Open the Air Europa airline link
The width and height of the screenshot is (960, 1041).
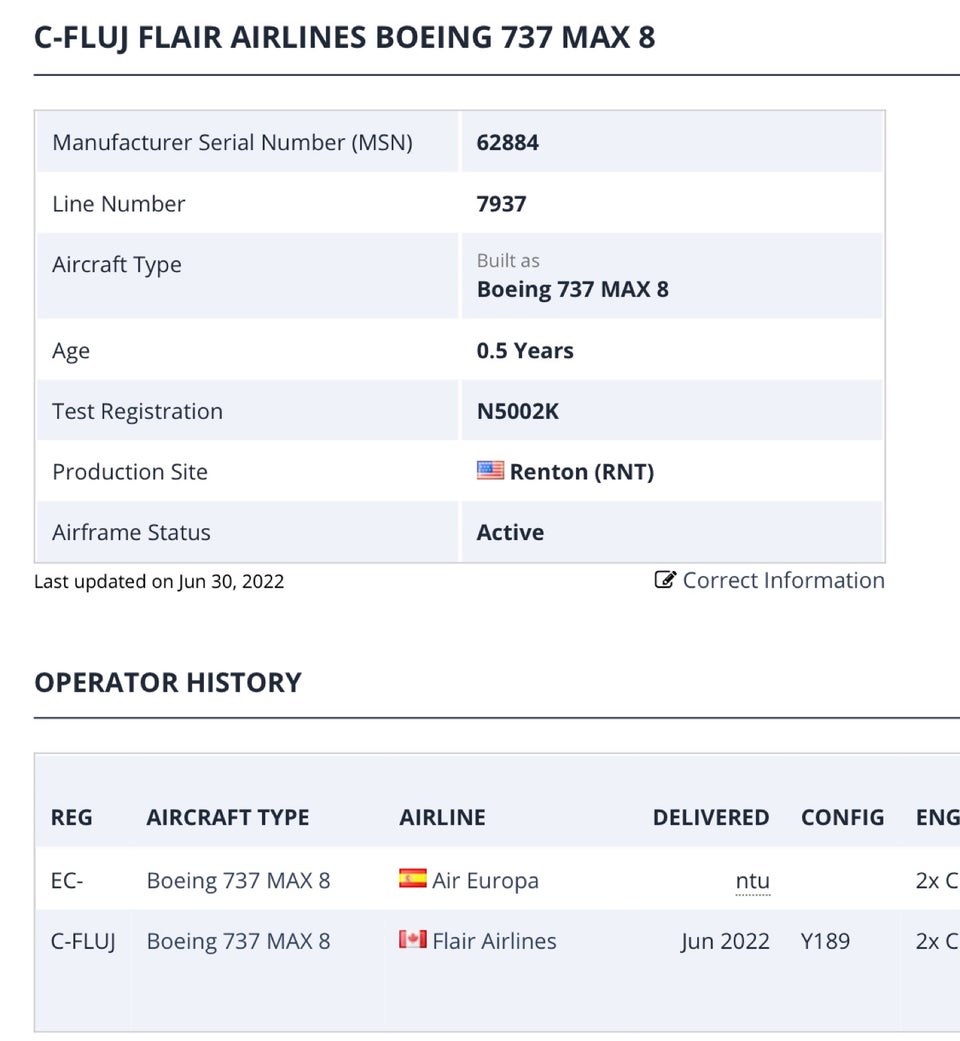(485, 880)
